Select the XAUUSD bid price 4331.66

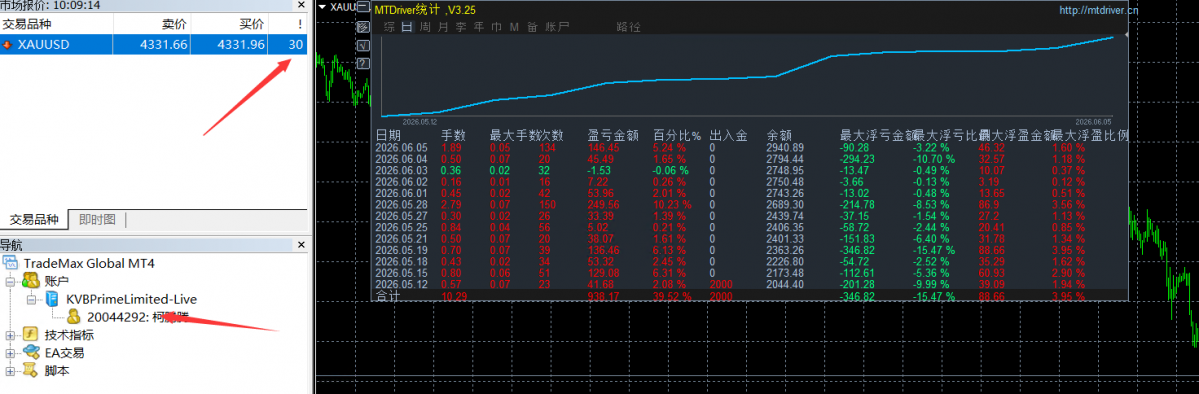164,44
